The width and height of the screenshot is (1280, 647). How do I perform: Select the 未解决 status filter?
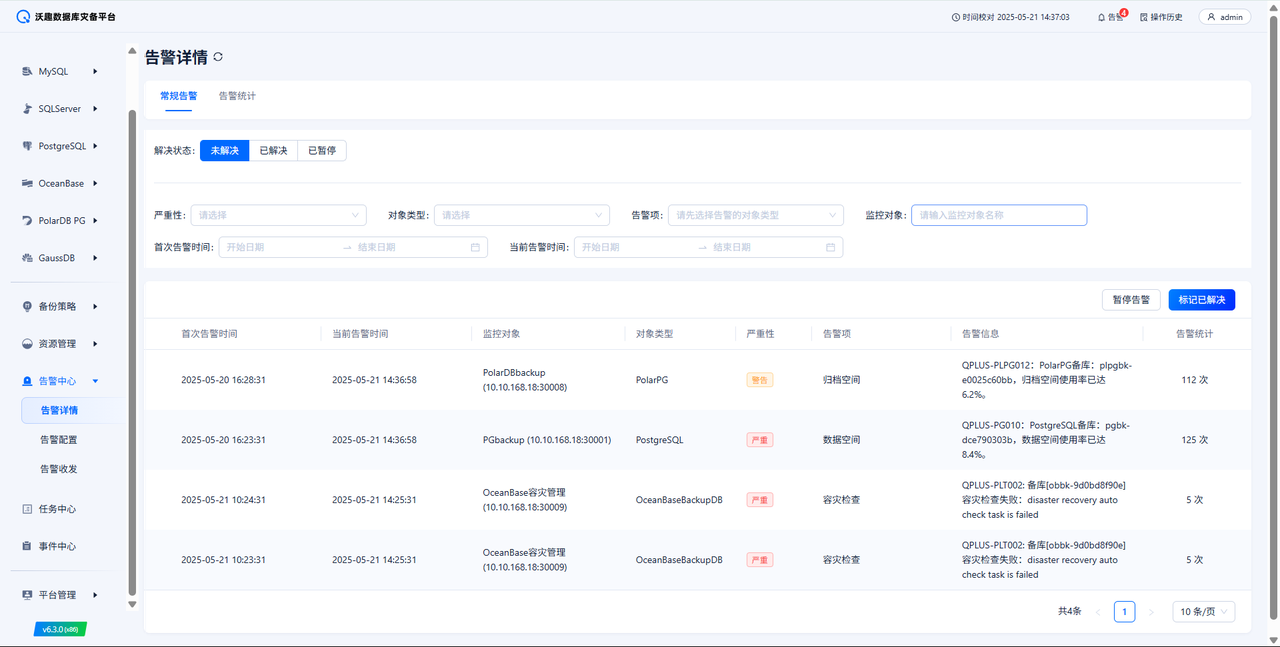224,150
